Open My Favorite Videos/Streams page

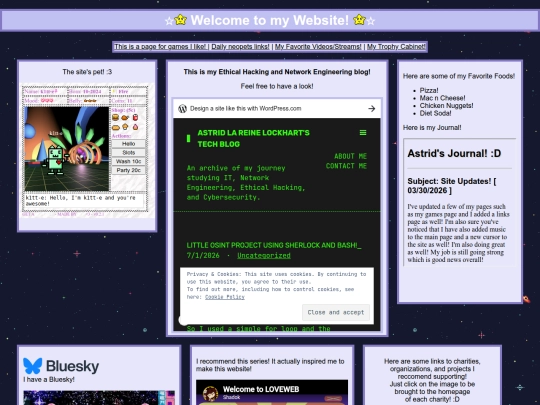click(318, 46)
